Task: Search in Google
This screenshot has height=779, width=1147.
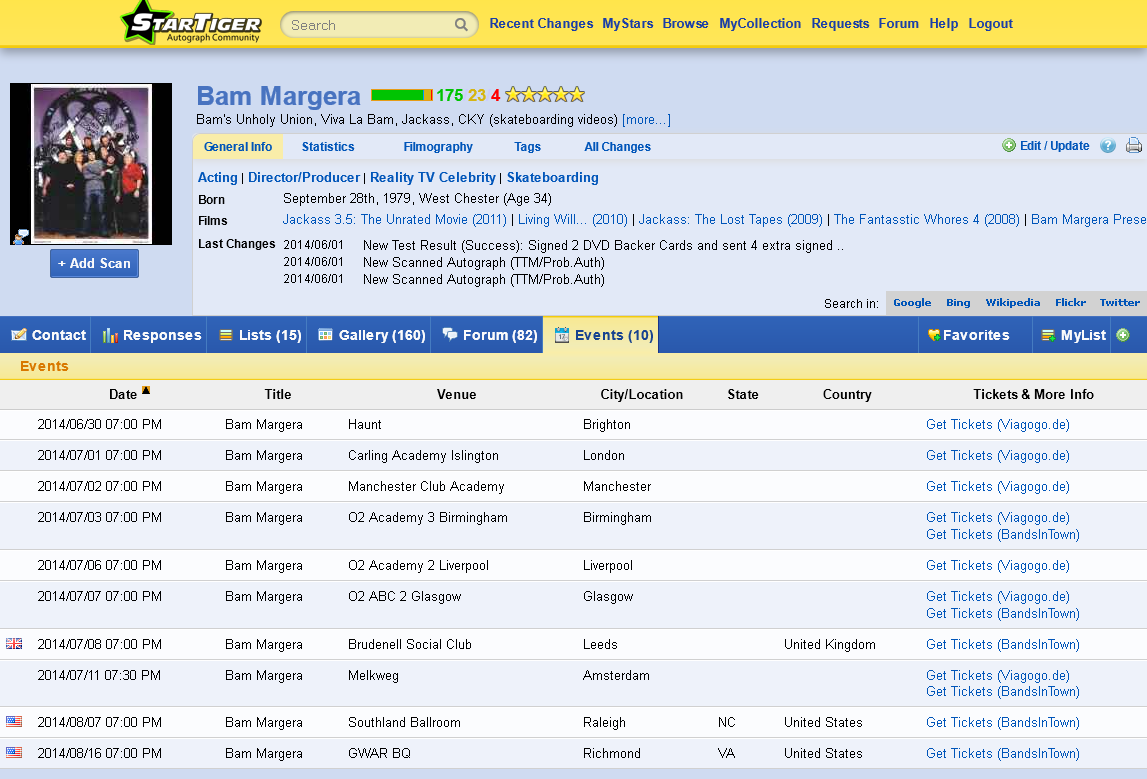Action: point(912,302)
